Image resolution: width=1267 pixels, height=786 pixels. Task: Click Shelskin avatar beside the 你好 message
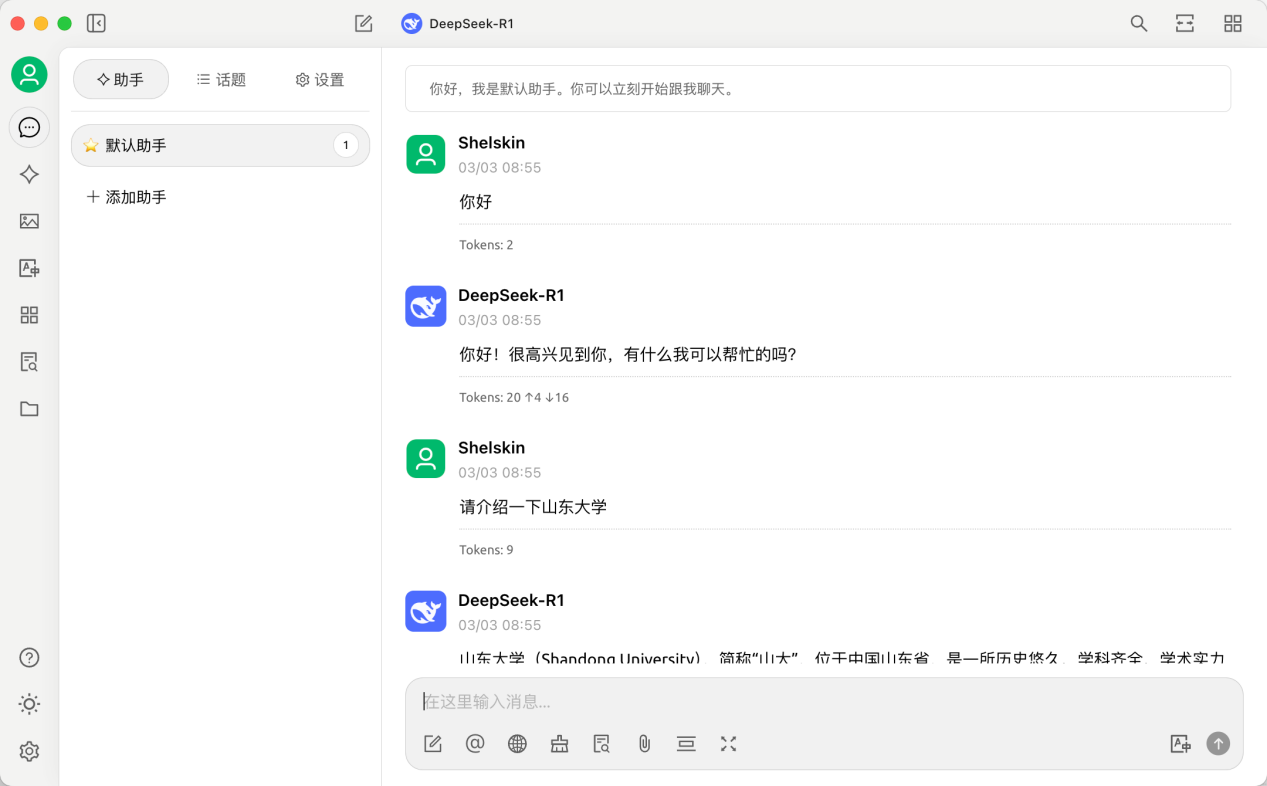coord(426,154)
